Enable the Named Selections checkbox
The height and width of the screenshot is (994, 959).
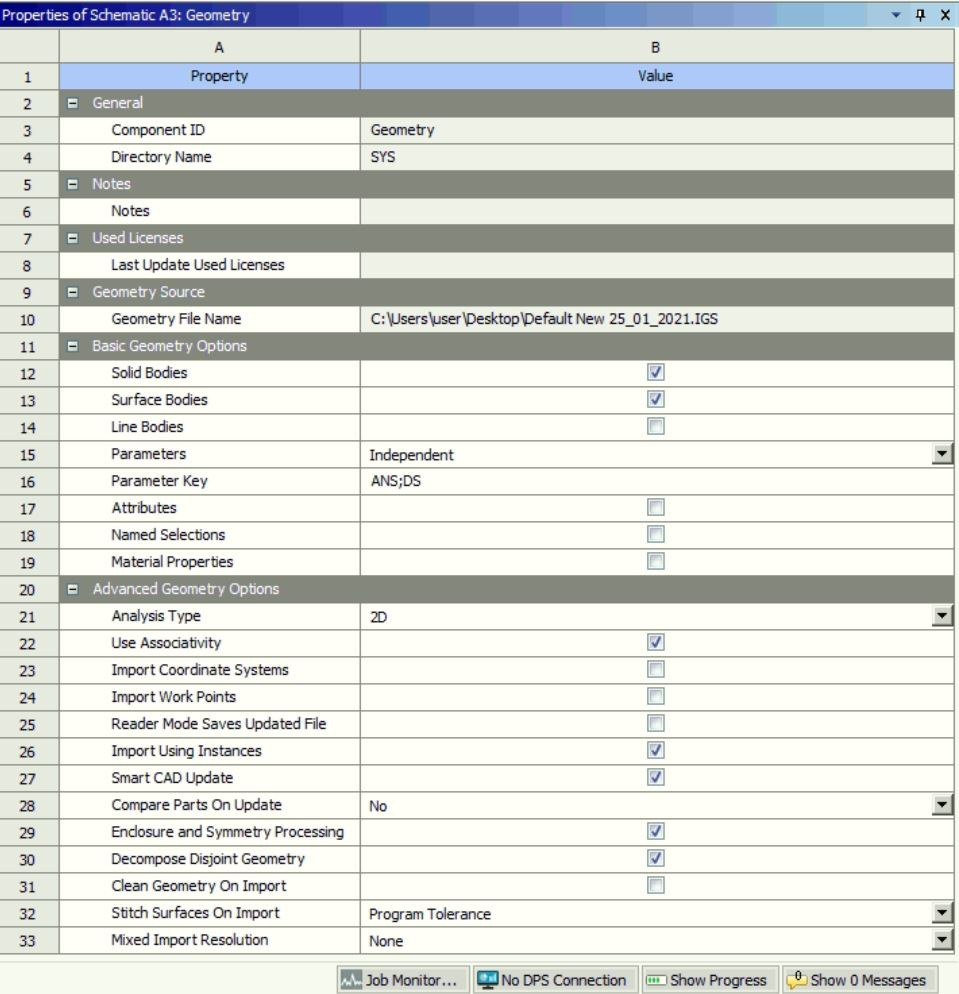pos(655,534)
